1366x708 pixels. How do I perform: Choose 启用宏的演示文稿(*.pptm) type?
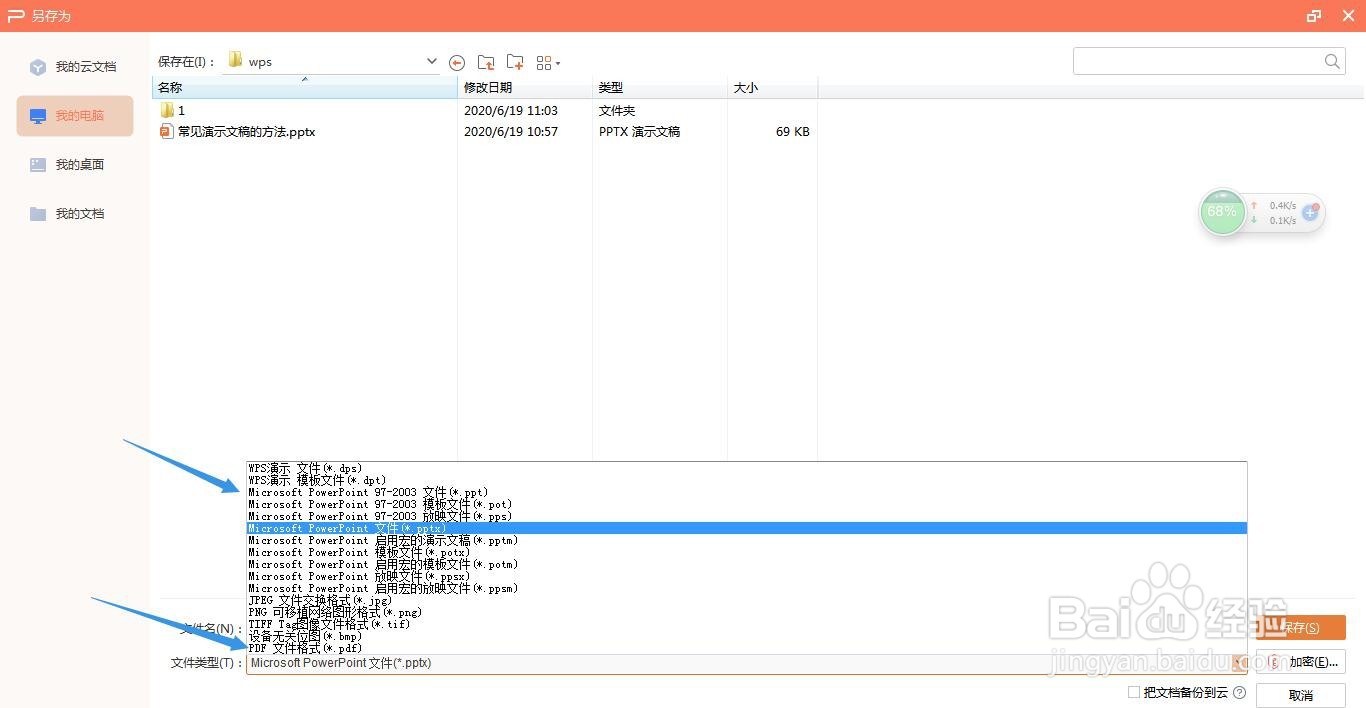click(x=747, y=540)
